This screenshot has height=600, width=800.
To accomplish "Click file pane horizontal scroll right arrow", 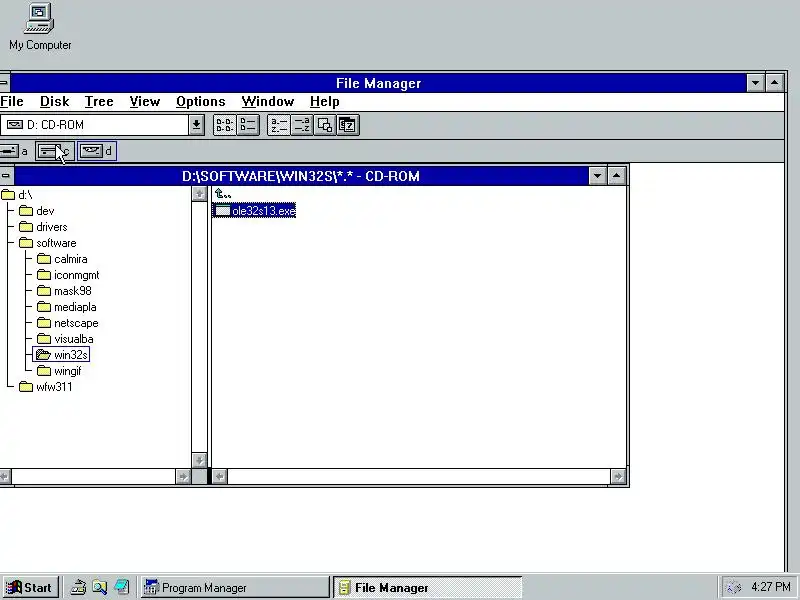I will [x=618, y=477].
